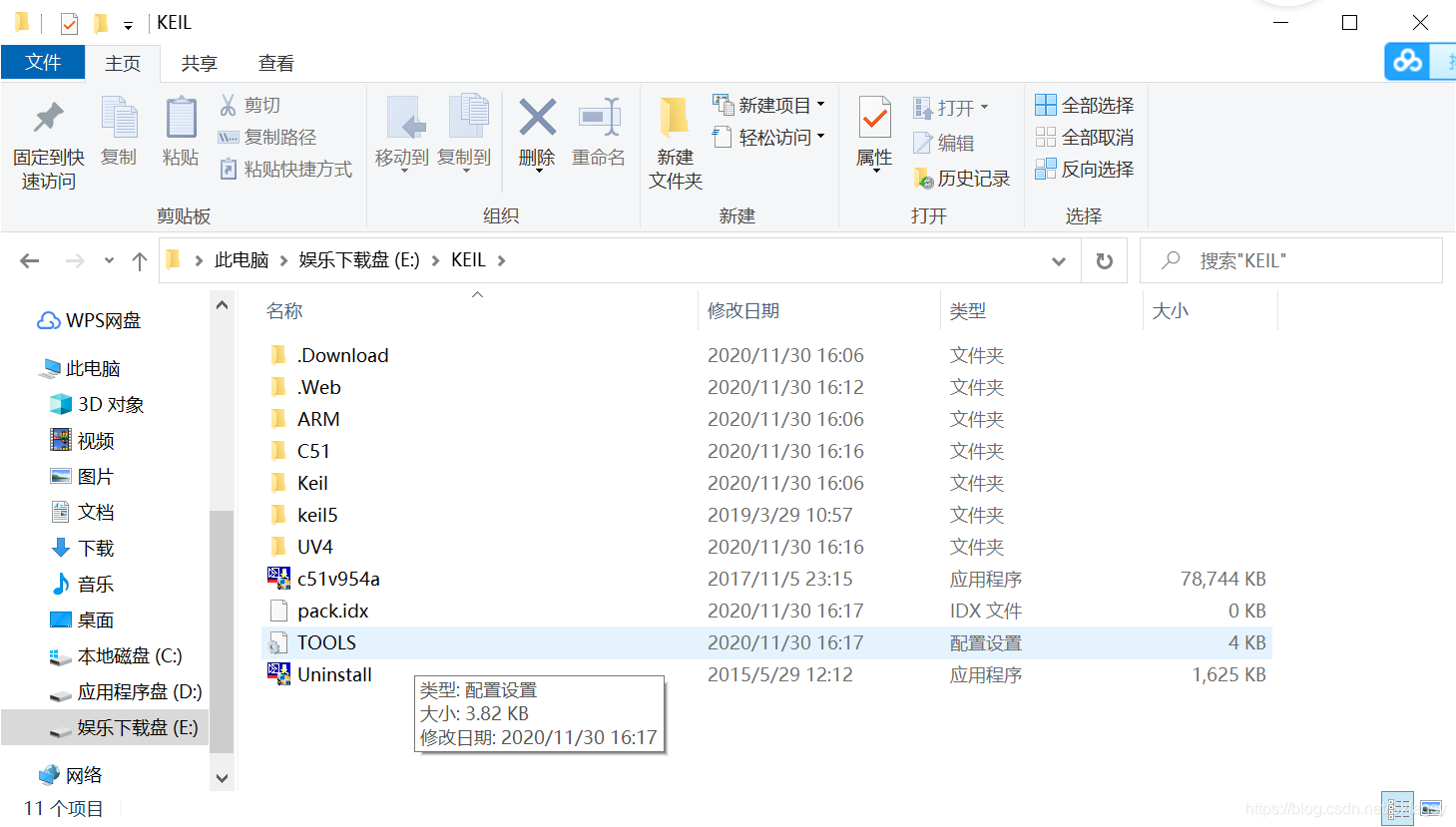Refresh the KEIL folder view
This screenshot has width=1456, height=827.
pos(1105,260)
